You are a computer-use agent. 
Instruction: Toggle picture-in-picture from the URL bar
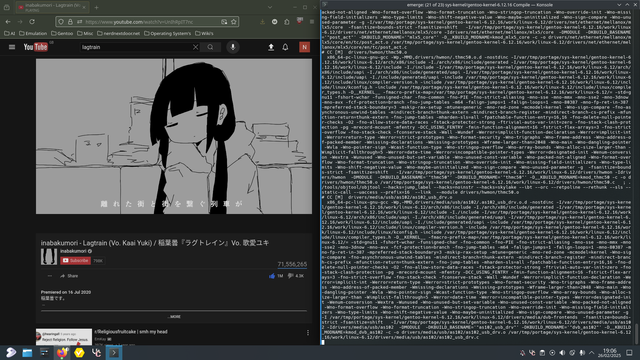point(224,22)
